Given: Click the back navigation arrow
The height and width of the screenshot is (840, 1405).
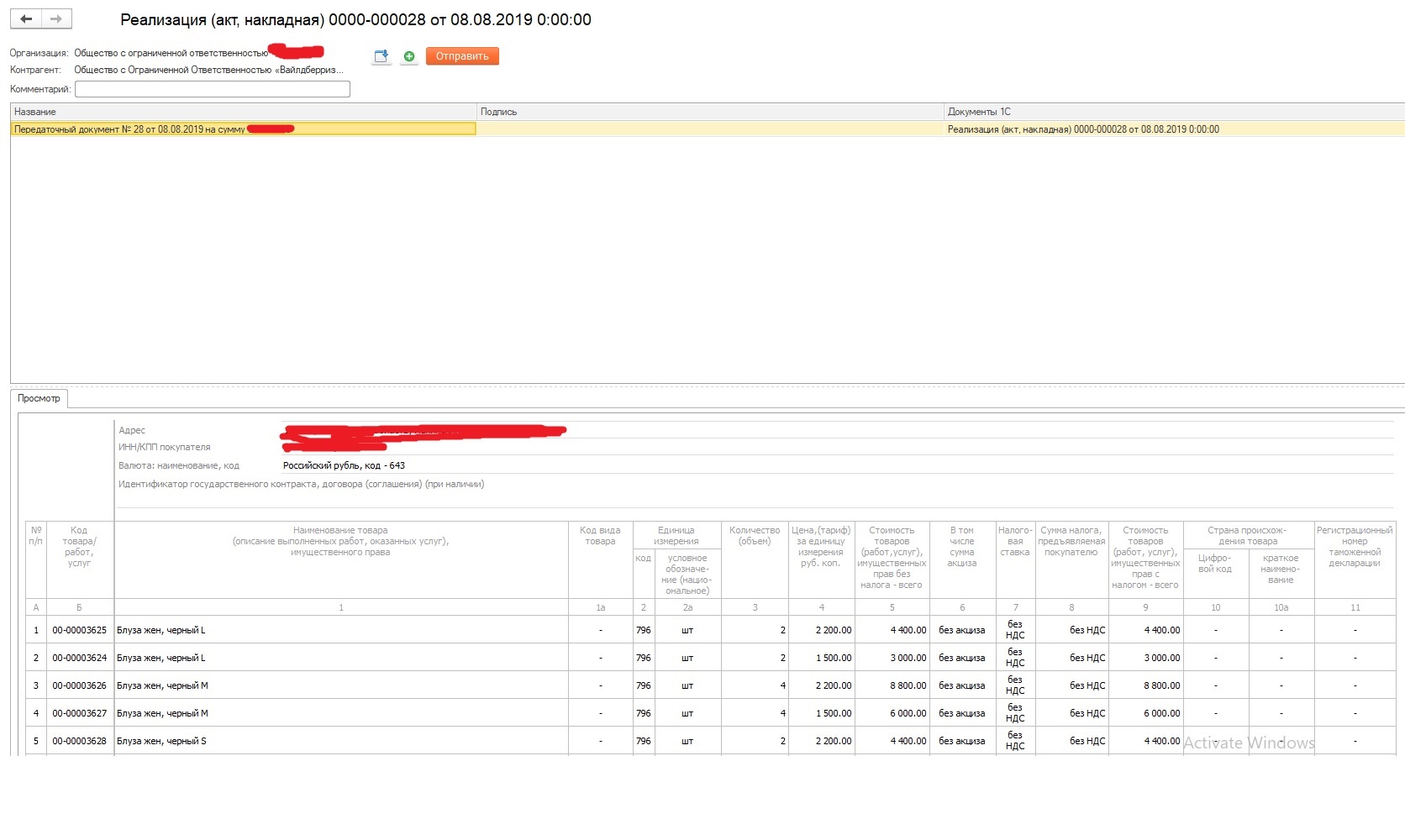Looking at the screenshot, I should (x=26, y=18).
